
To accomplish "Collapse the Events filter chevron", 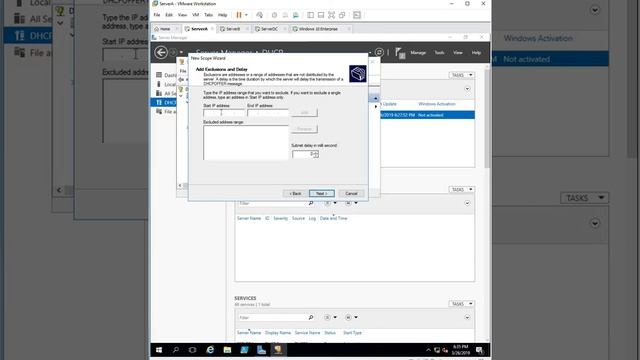I will [x=467, y=203].
